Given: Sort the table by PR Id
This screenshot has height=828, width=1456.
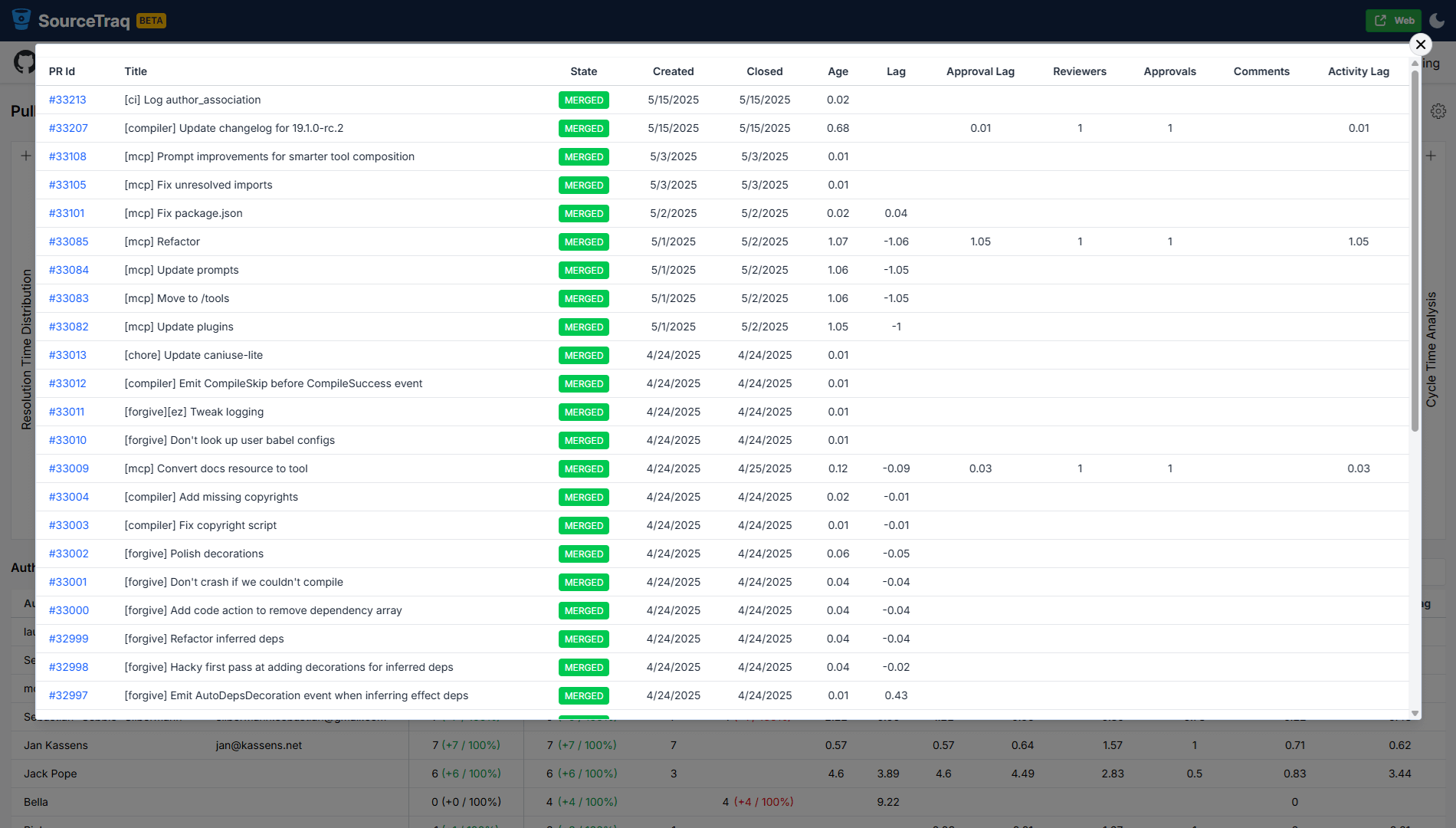Looking at the screenshot, I should click(62, 71).
